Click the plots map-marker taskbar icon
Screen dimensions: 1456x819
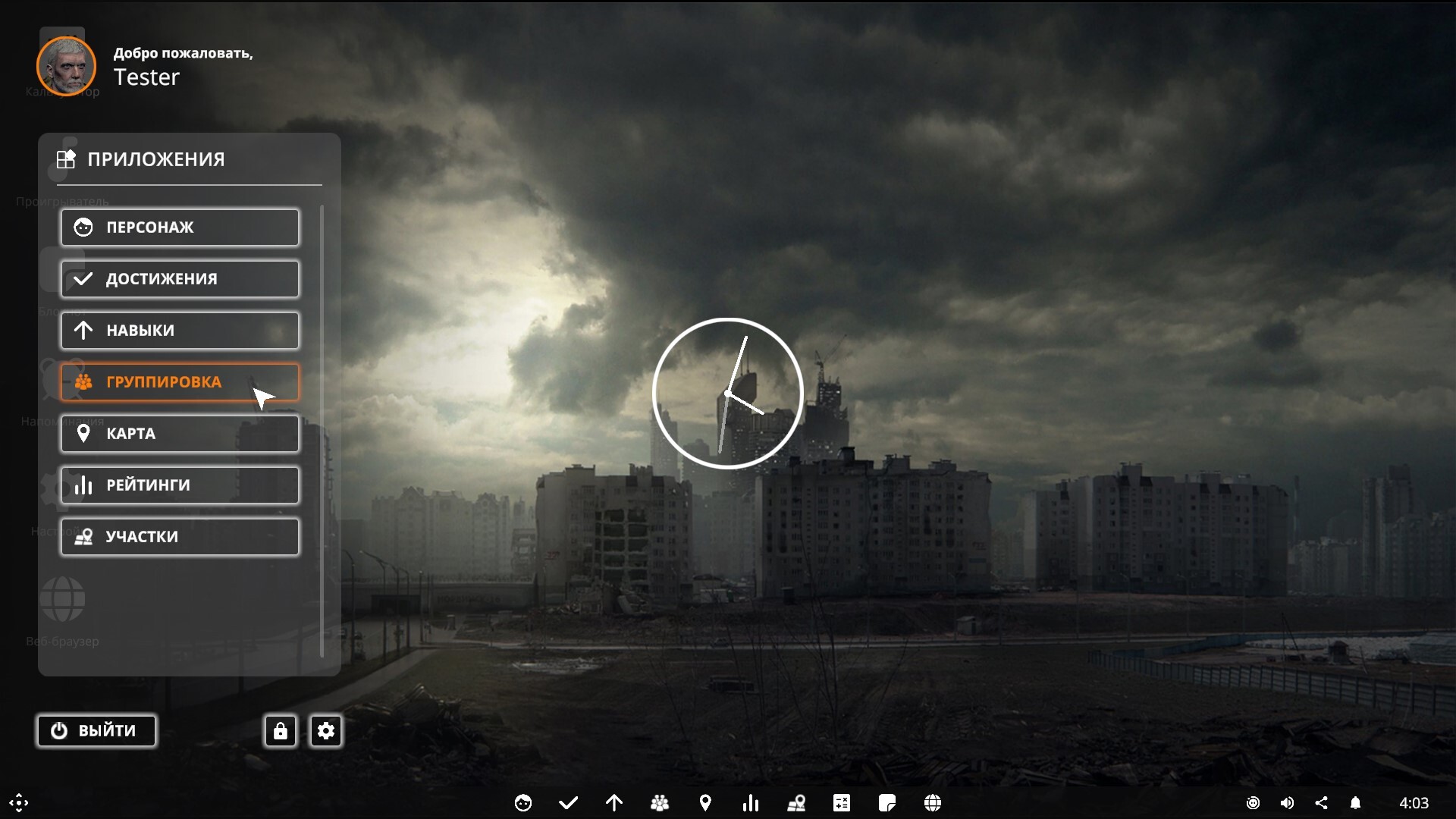pos(796,803)
